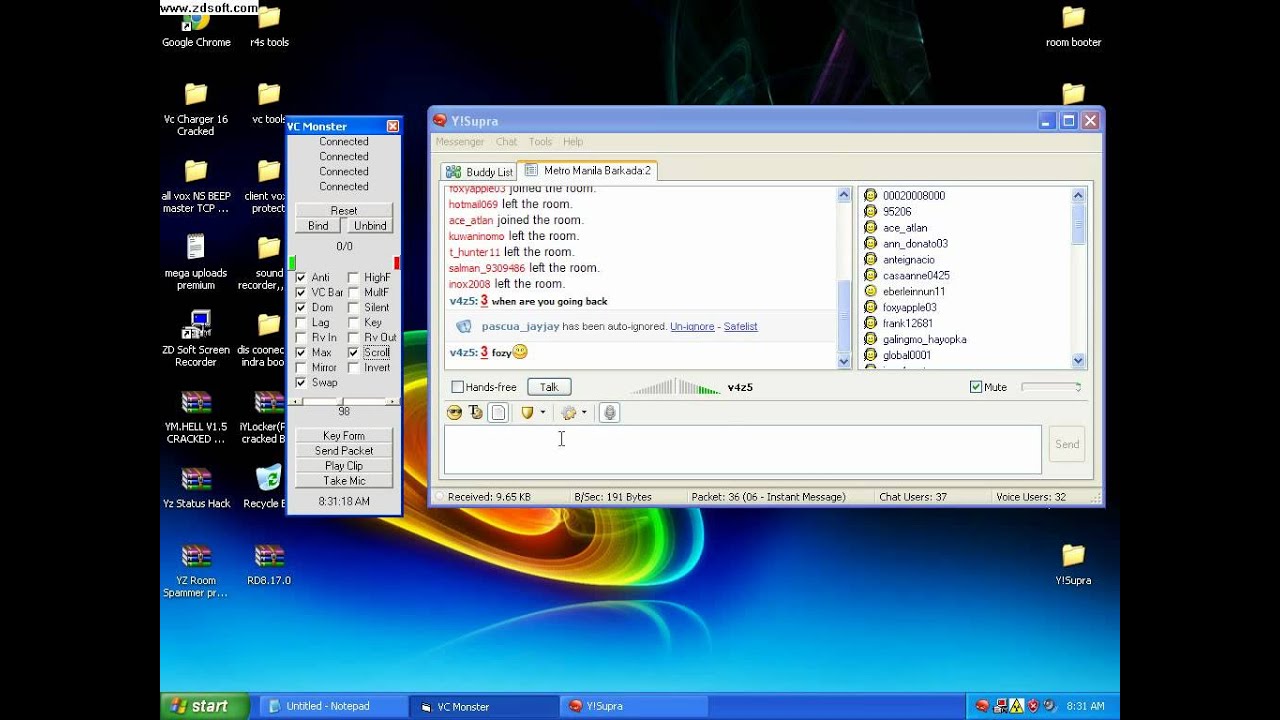Click the Bind button
1280x720 pixels.
tap(318, 226)
